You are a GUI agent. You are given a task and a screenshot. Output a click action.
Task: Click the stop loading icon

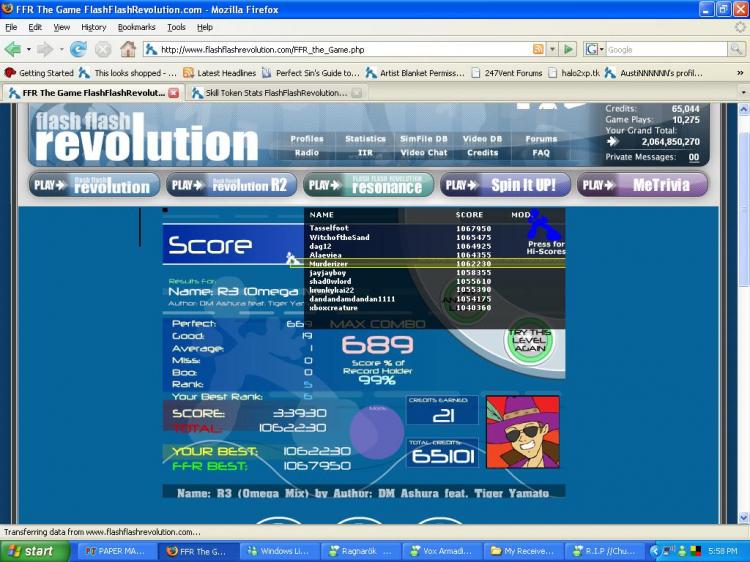pyautogui.click(x=103, y=49)
